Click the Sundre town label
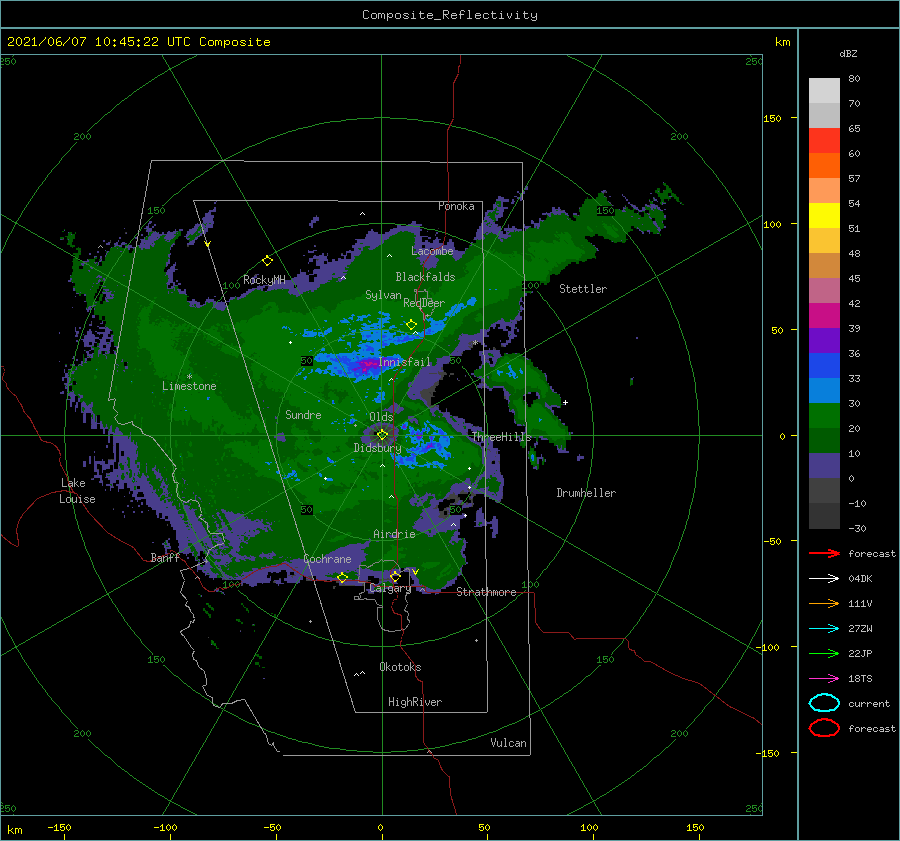The image size is (900, 841). pyautogui.click(x=303, y=414)
